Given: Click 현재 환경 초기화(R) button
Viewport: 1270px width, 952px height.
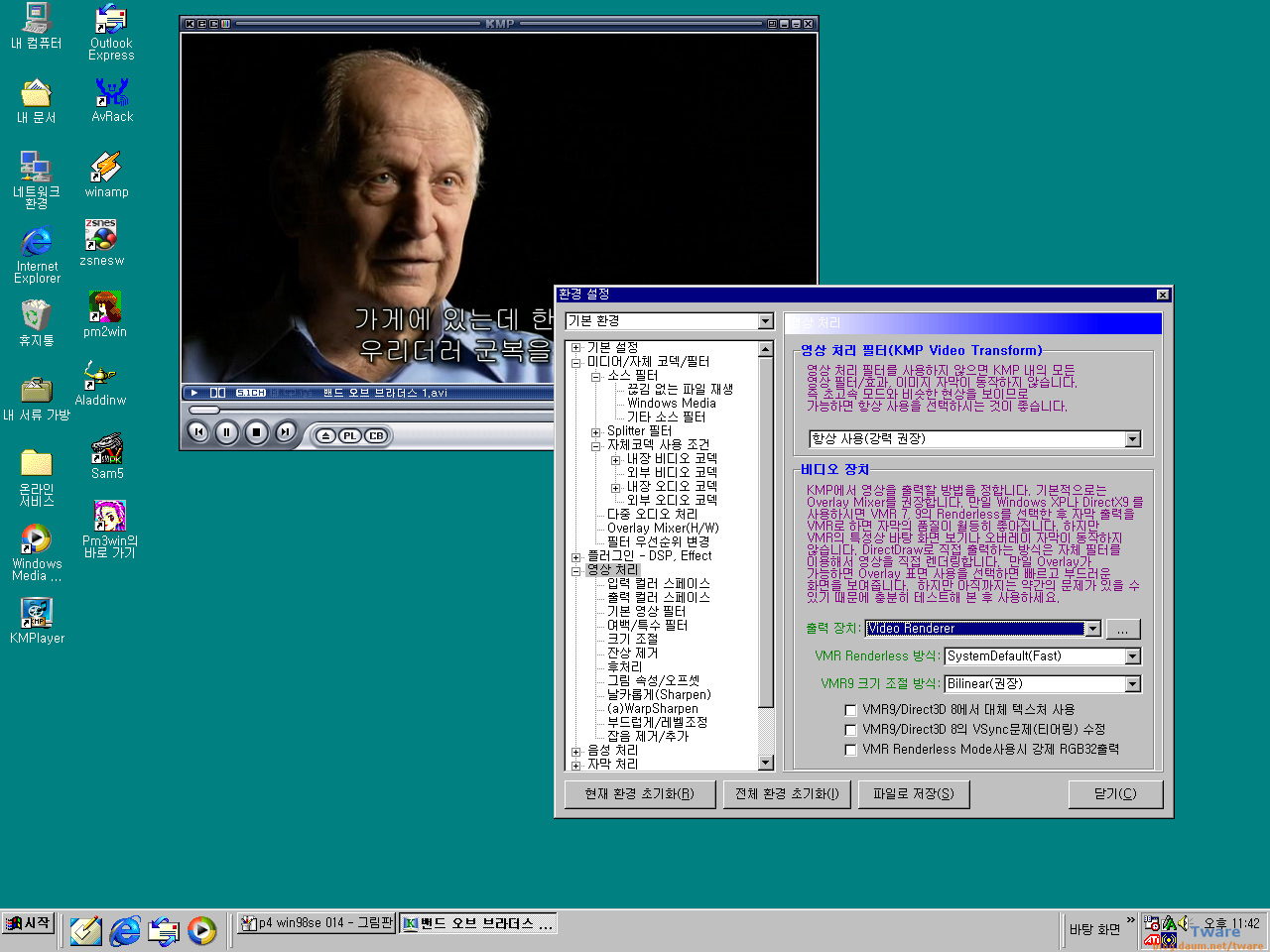Looking at the screenshot, I should 640,794.
